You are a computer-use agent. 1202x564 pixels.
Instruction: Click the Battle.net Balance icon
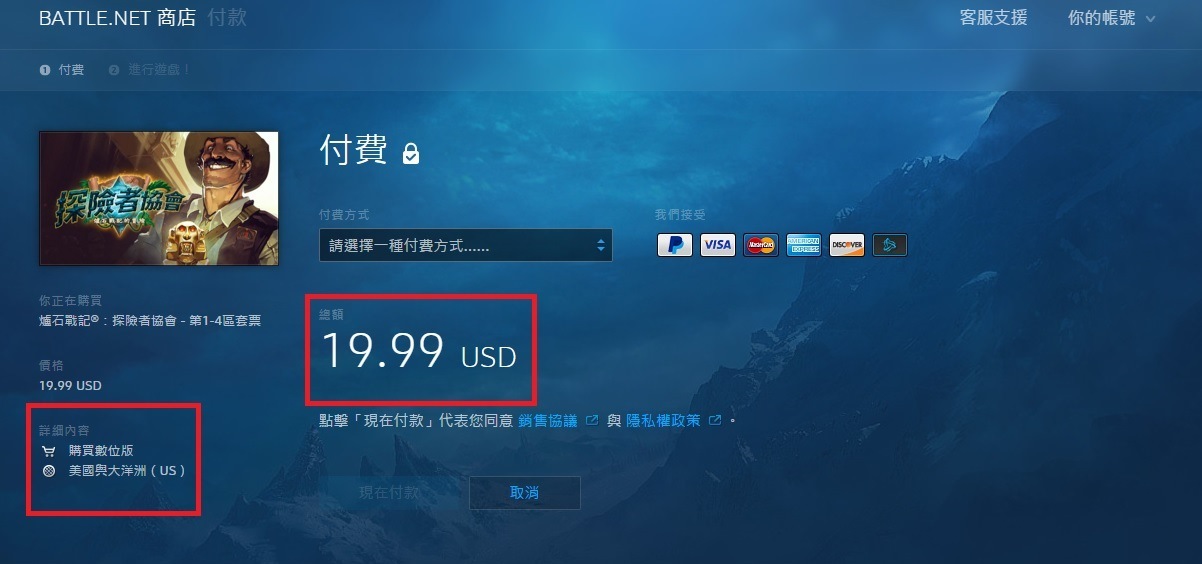coord(890,245)
